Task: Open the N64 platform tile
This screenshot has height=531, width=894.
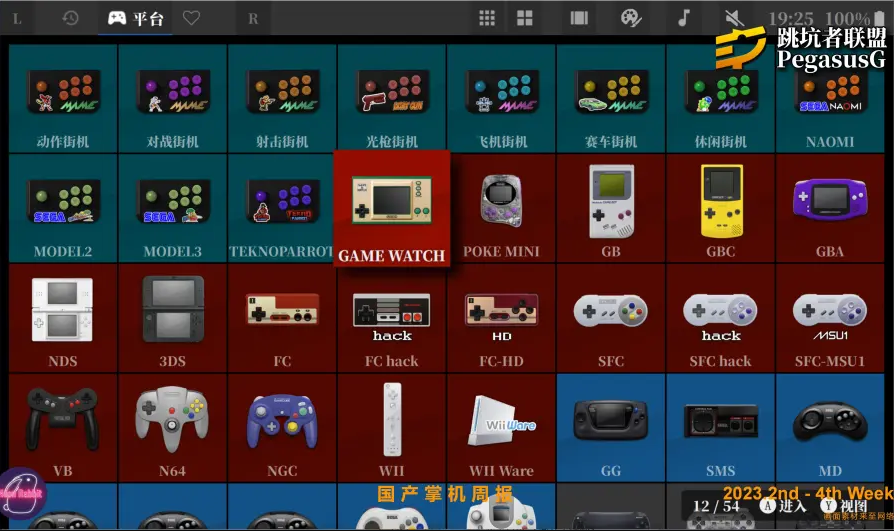Action: pyautogui.click(x=173, y=428)
